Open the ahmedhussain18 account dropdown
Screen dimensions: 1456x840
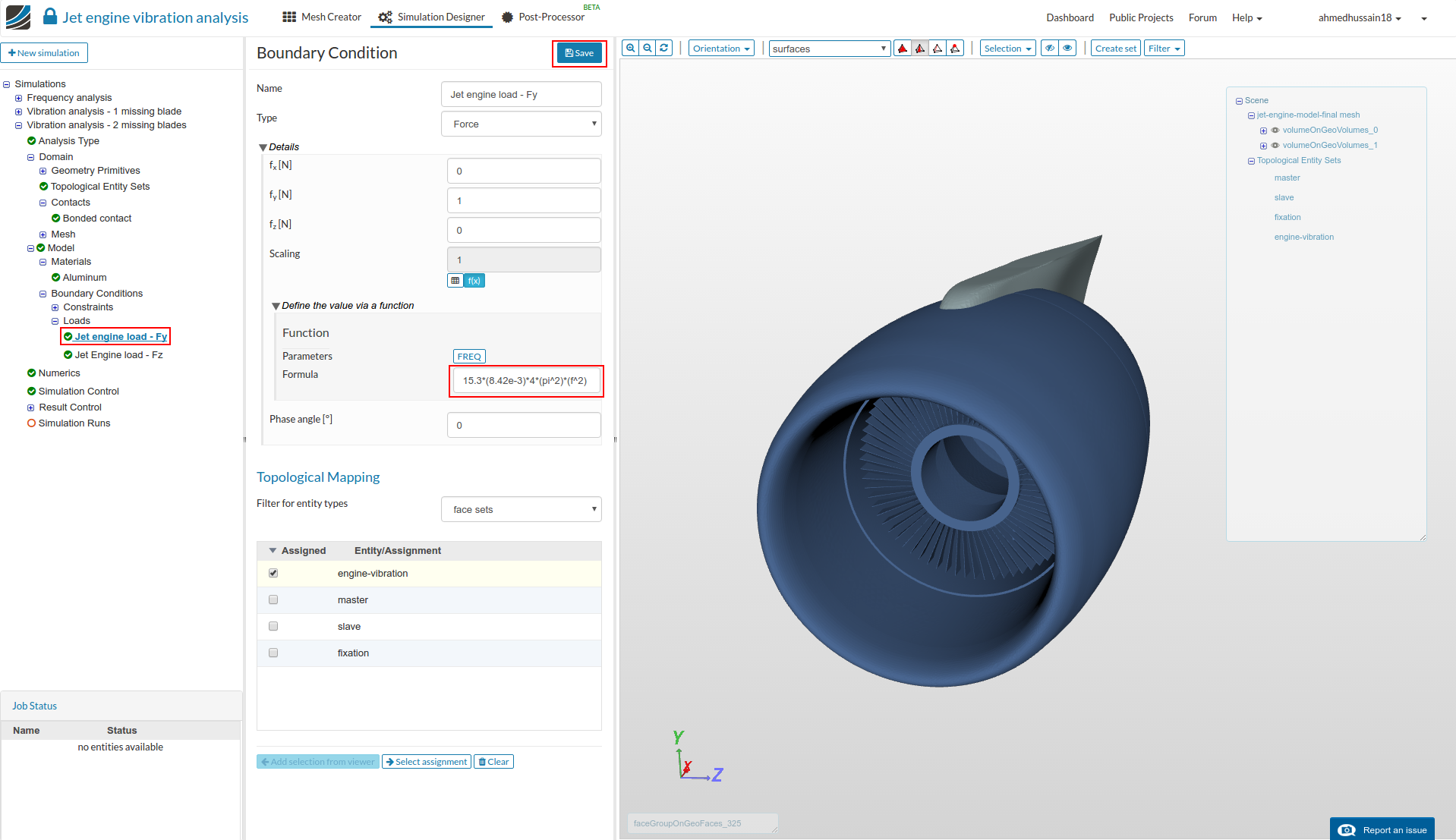click(x=1360, y=17)
